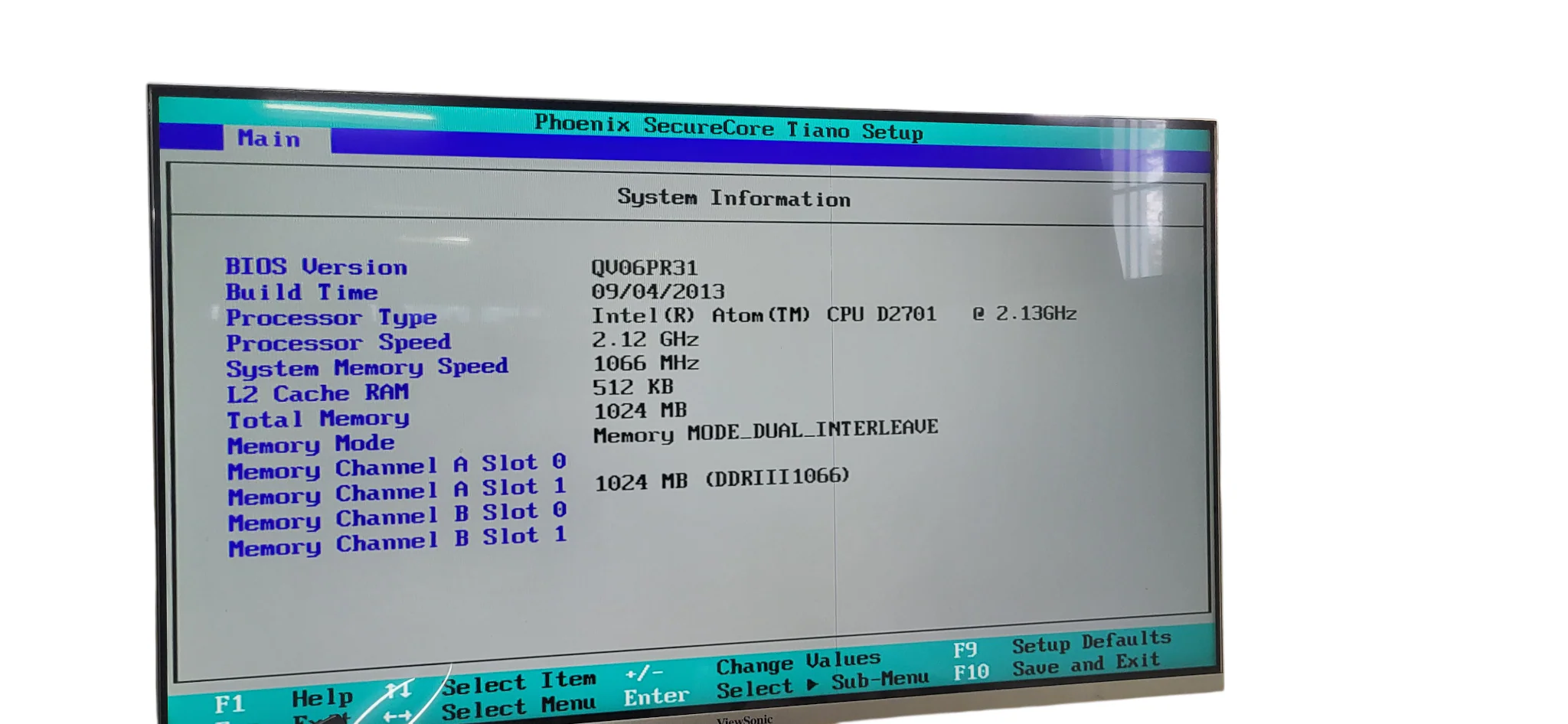Click the 1024 MB (DDRIII1066) slot value
This screenshot has height=724, width=1568.
click(x=723, y=480)
